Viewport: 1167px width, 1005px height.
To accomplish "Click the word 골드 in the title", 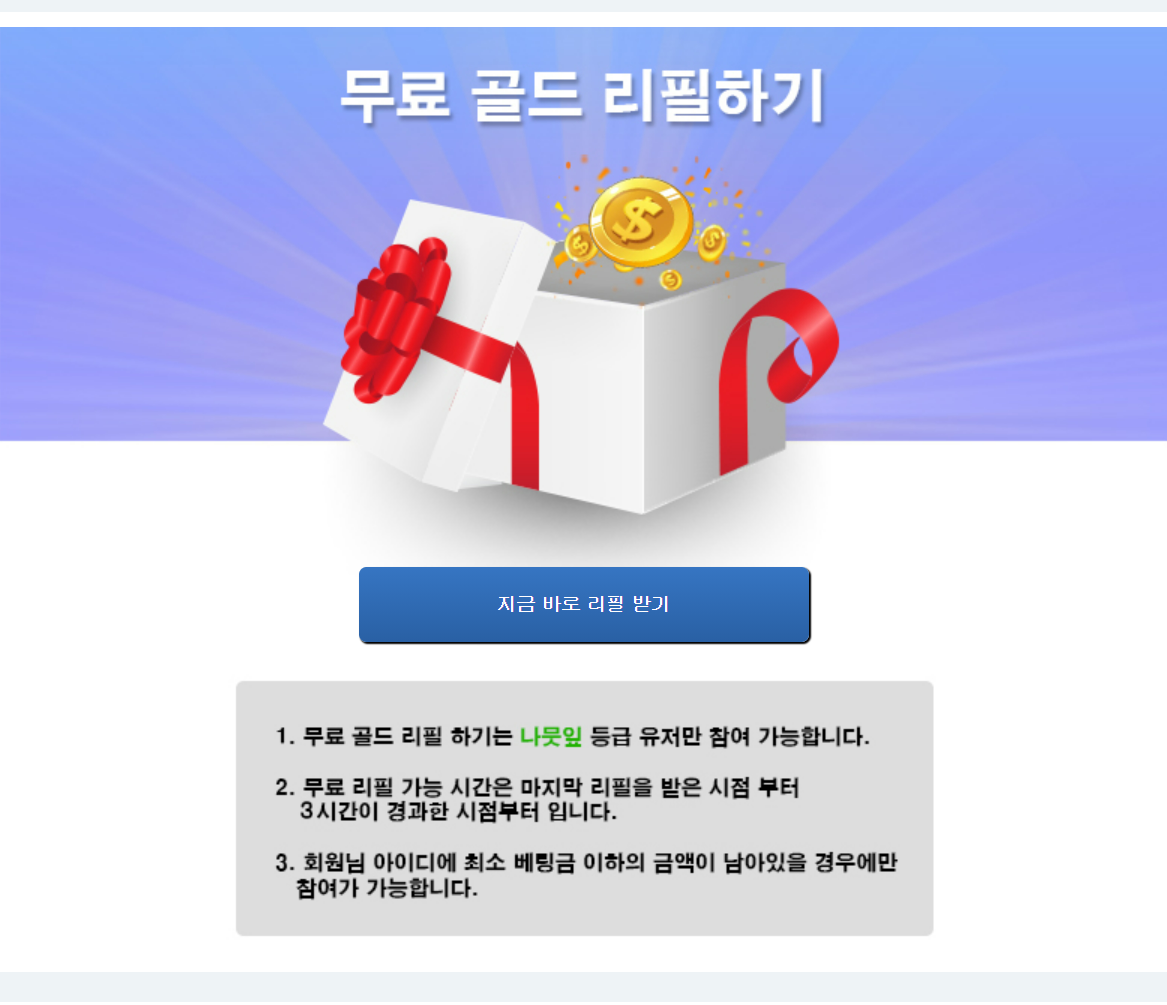I will coord(526,95).
